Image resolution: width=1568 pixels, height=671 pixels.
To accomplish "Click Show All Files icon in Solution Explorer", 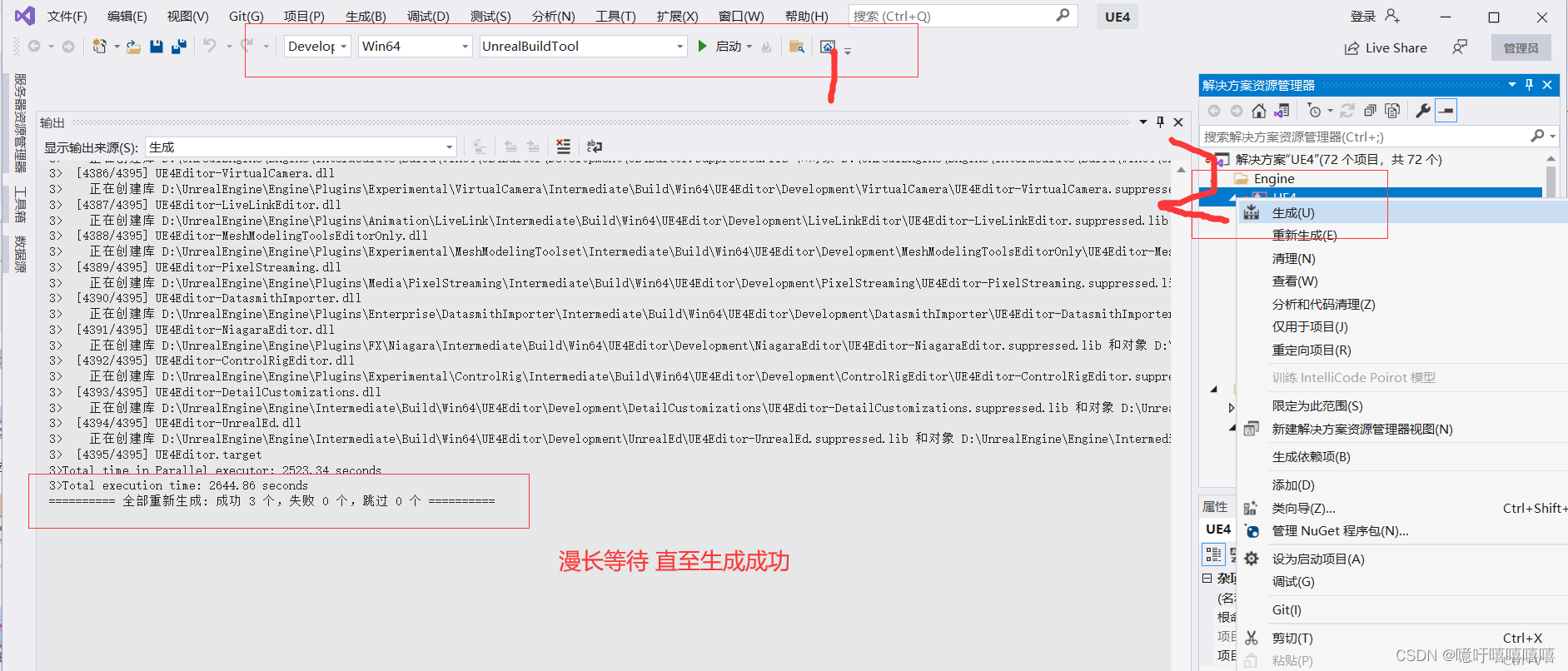I will (x=1392, y=111).
